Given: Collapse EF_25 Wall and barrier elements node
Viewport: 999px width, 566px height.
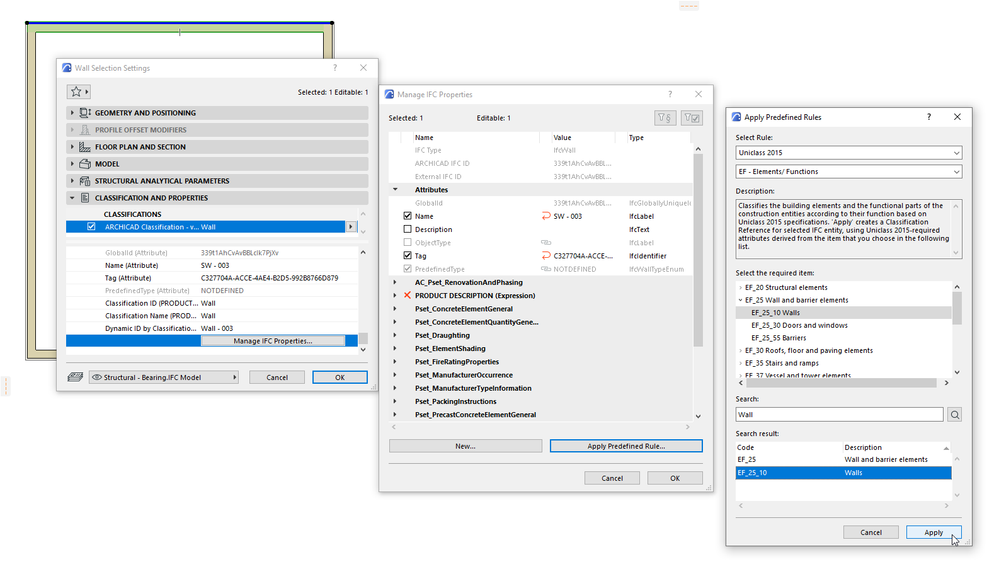Looking at the screenshot, I should coord(740,300).
